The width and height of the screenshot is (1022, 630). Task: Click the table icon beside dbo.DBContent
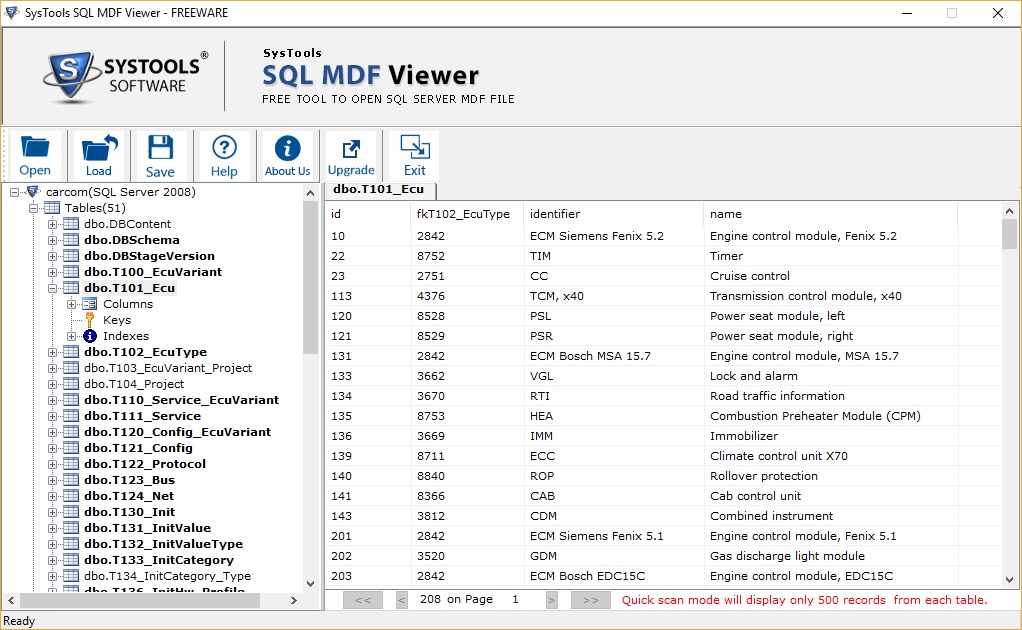(71, 224)
